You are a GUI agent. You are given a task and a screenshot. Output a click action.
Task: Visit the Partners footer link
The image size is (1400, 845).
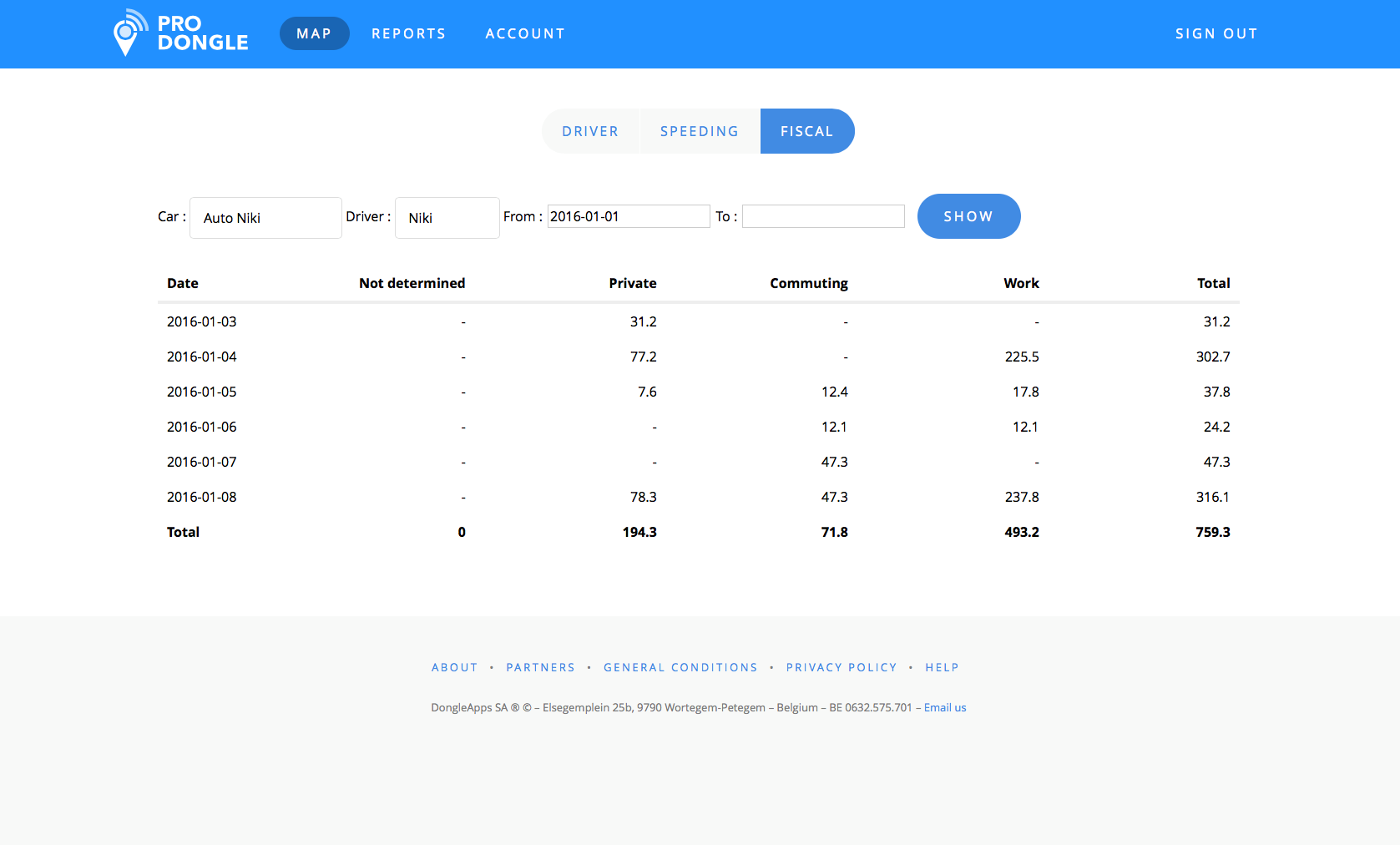point(540,667)
